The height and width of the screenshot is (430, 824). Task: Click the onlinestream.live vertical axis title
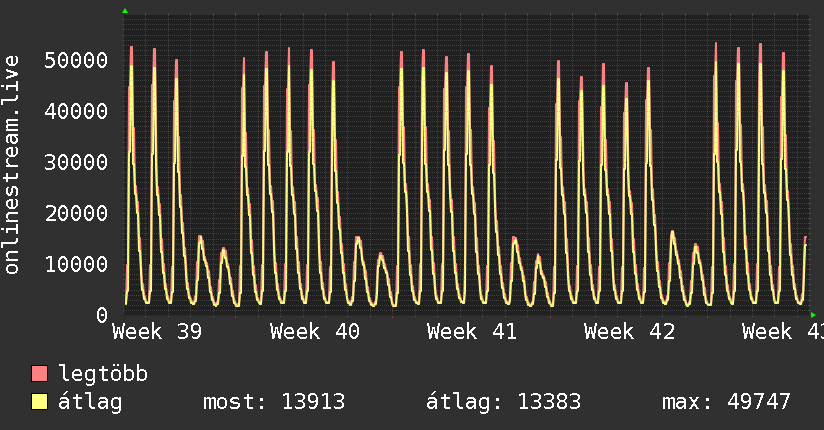click(11, 165)
